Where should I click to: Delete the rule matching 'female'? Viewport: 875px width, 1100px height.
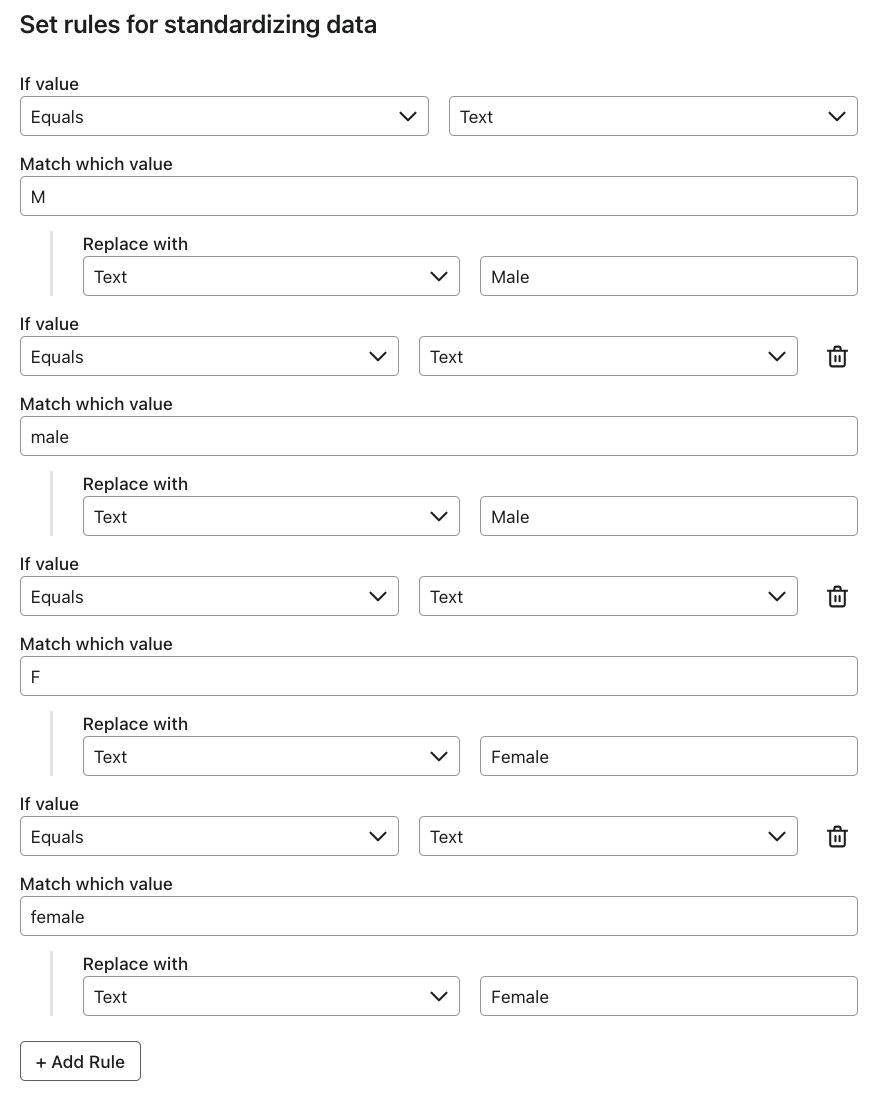tap(837, 837)
